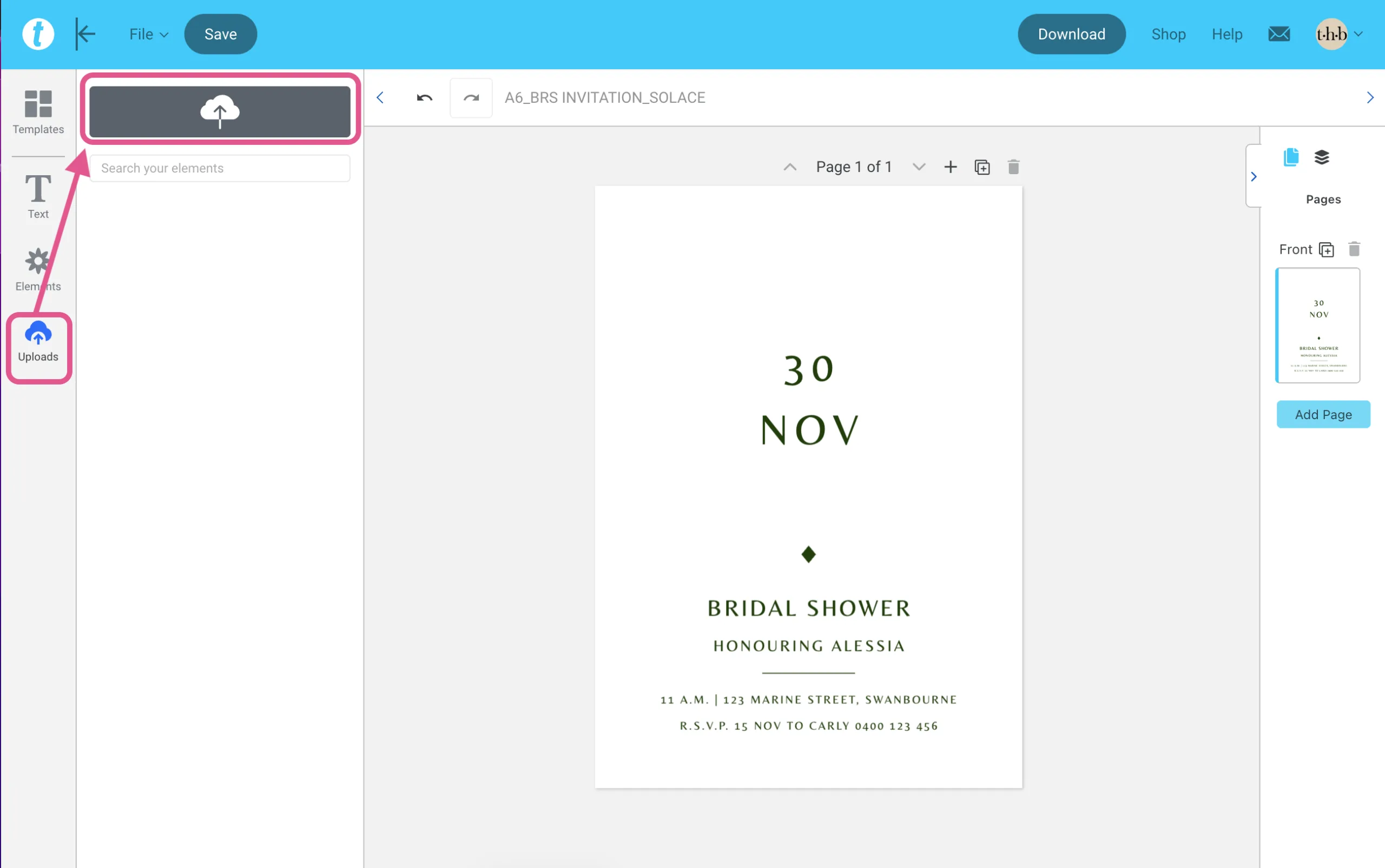The image size is (1385, 868).
Task: Expand the user account dropdown
Action: pos(1358,35)
